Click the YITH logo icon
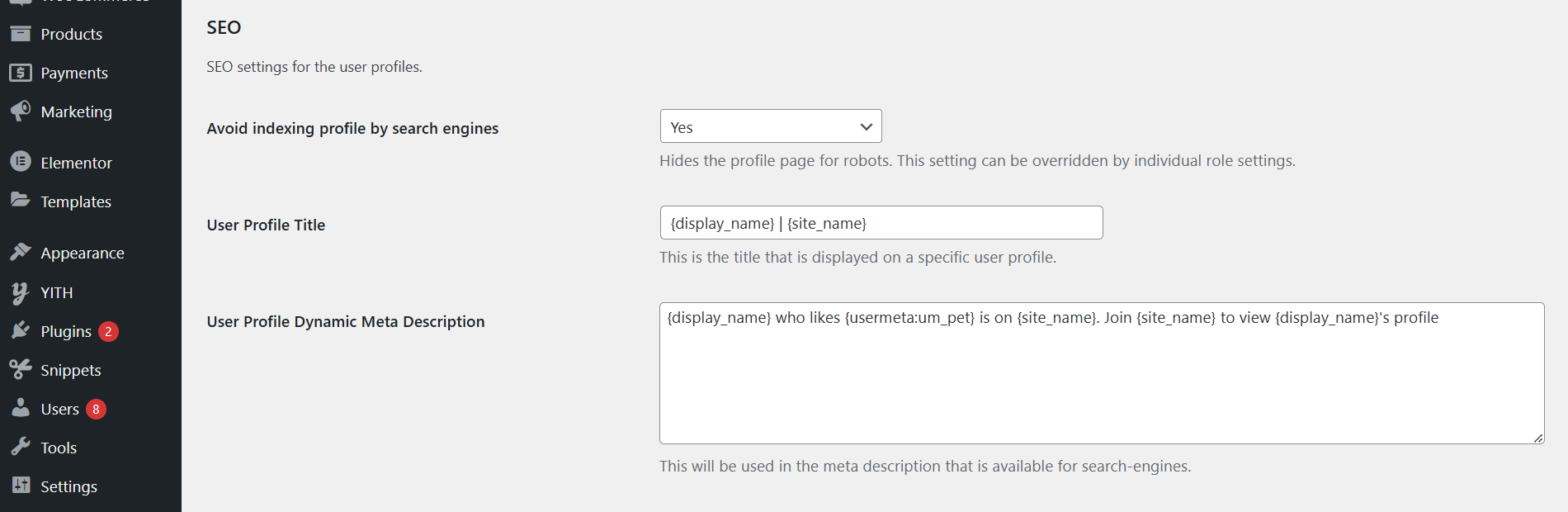The height and width of the screenshot is (512, 1568). coord(21,292)
